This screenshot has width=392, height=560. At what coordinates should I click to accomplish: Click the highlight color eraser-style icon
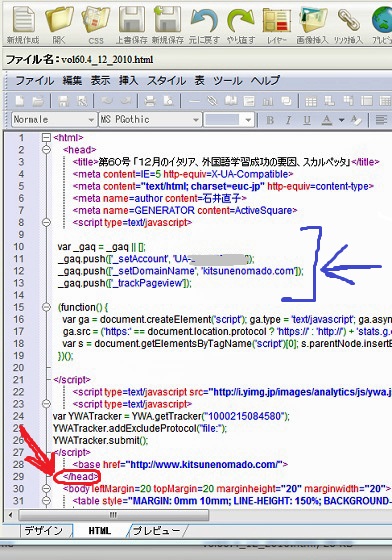(356, 120)
